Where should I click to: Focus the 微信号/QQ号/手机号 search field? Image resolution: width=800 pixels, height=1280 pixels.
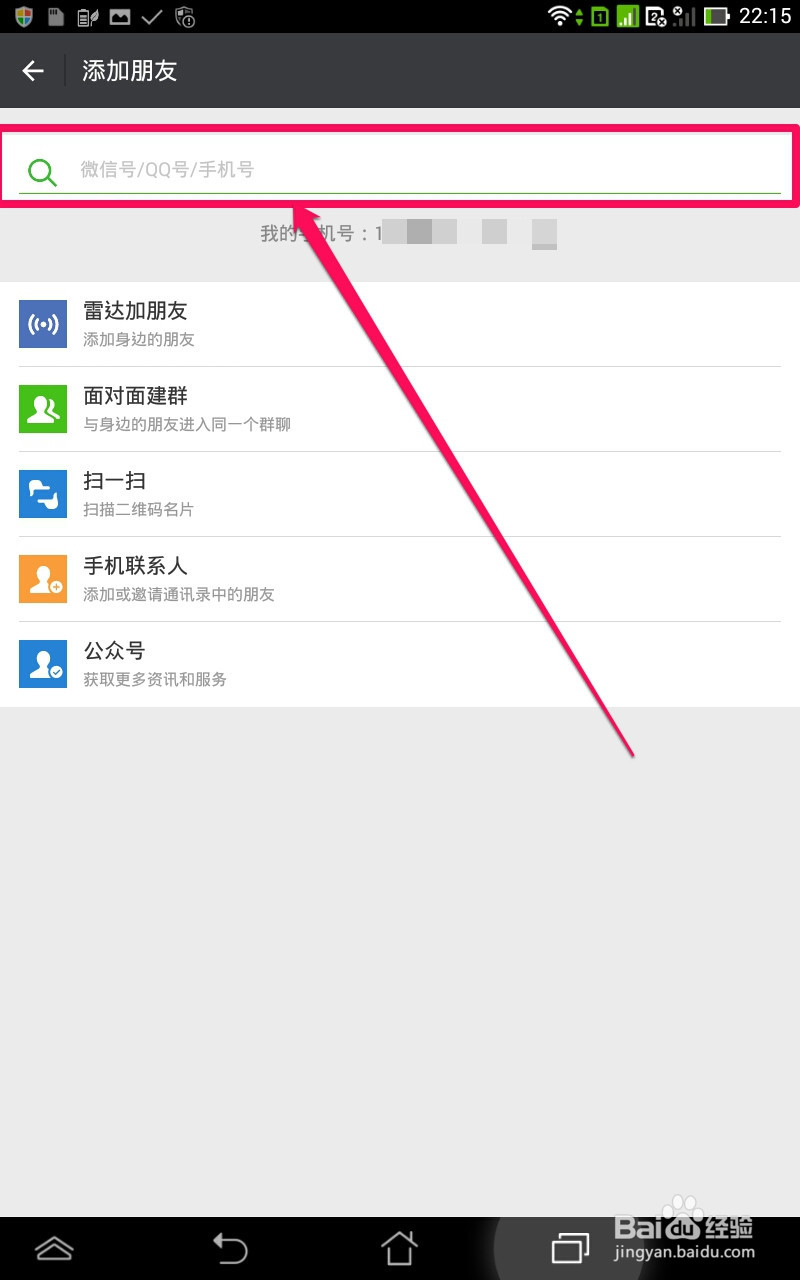(400, 168)
